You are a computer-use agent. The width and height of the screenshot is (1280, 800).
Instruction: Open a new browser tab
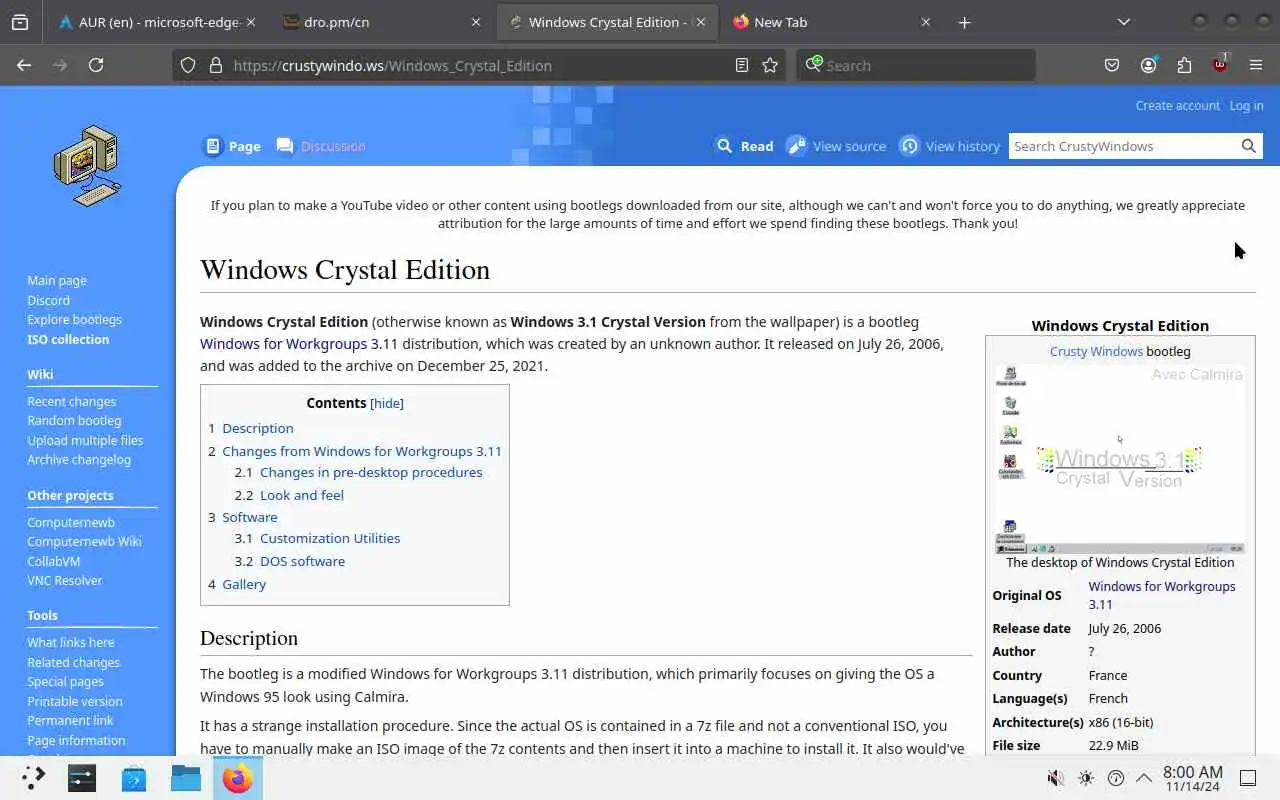pyautogui.click(x=964, y=22)
